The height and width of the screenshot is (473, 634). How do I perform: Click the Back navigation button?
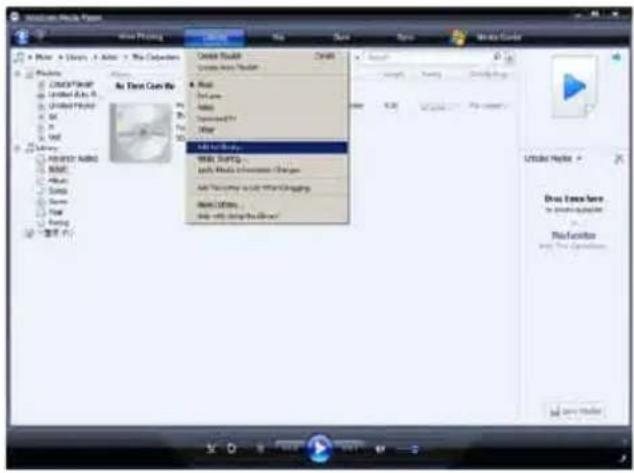tap(21, 37)
